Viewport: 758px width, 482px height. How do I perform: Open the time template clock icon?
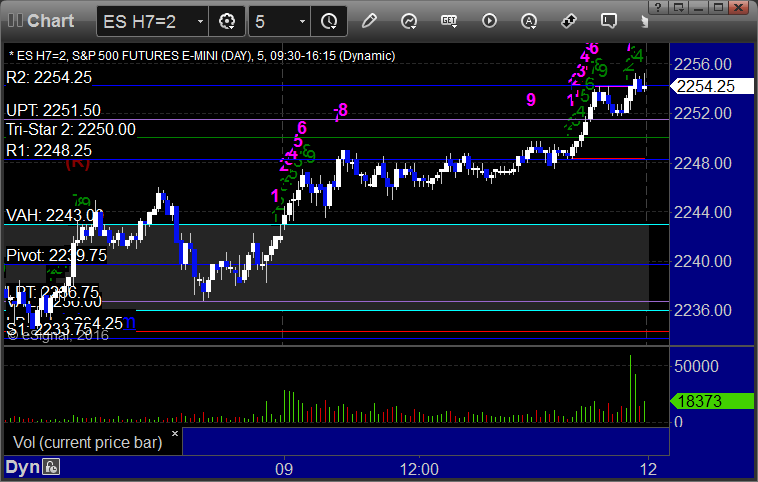tap(329, 21)
